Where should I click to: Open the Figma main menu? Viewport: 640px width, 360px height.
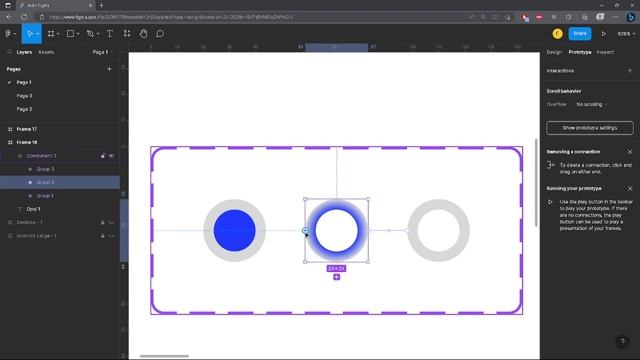[8, 34]
